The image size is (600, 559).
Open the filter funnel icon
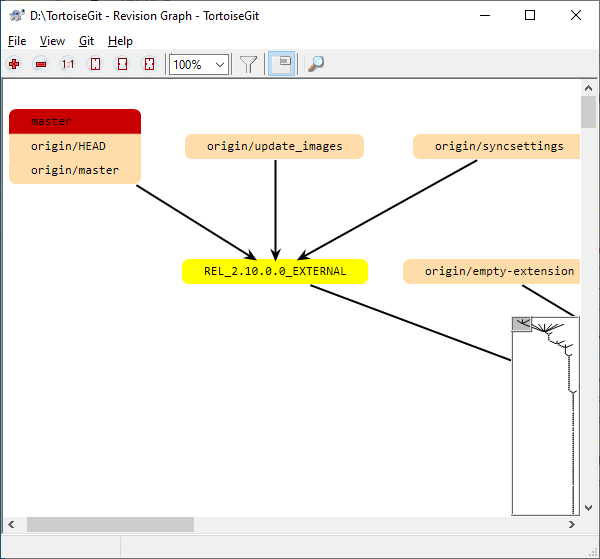coord(249,64)
